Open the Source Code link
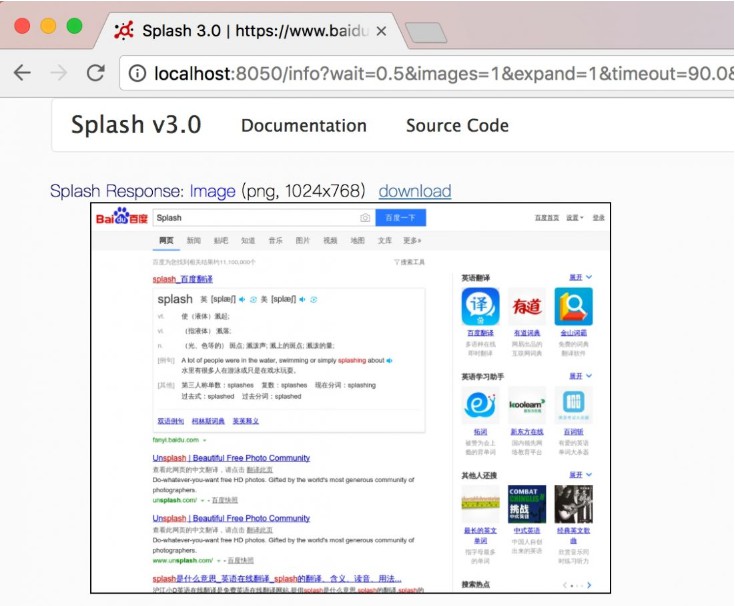This screenshot has width=735, height=606. pos(457,126)
